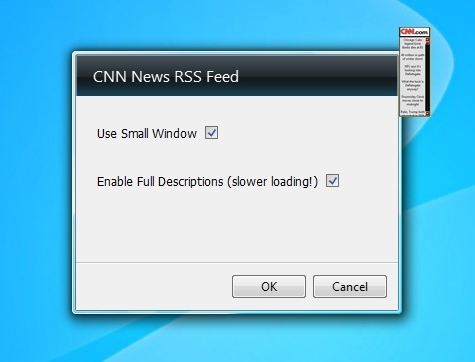Open the winter storm headline
Viewport: 475px width, 362px height.
point(413,57)
